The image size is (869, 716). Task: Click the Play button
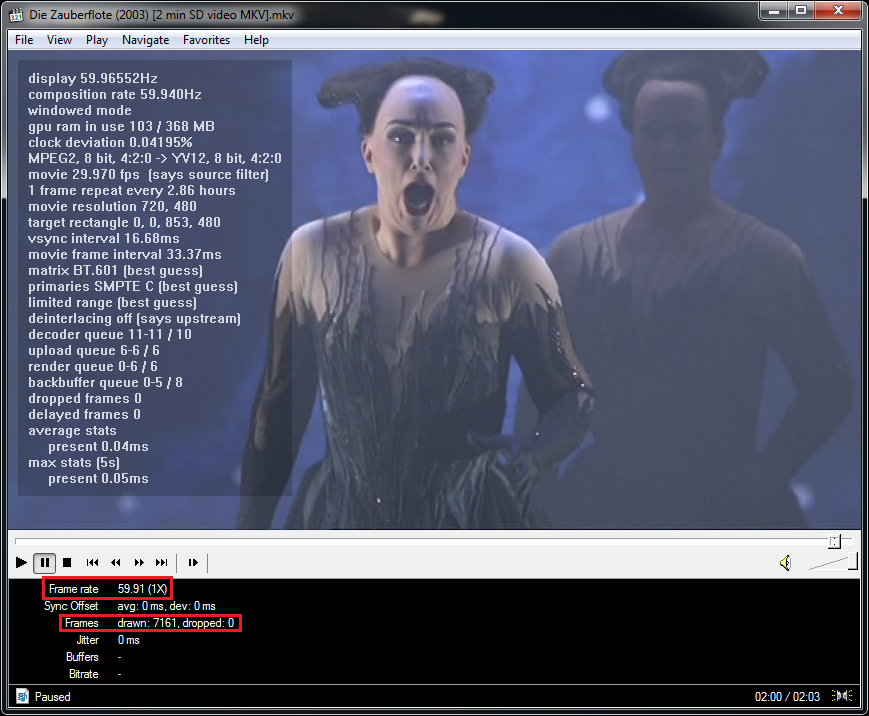[x=21, y=562]
